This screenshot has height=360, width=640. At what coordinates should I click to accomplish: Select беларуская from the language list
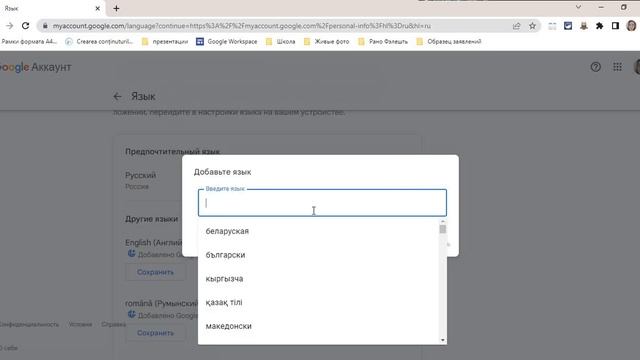pos(318,231)
